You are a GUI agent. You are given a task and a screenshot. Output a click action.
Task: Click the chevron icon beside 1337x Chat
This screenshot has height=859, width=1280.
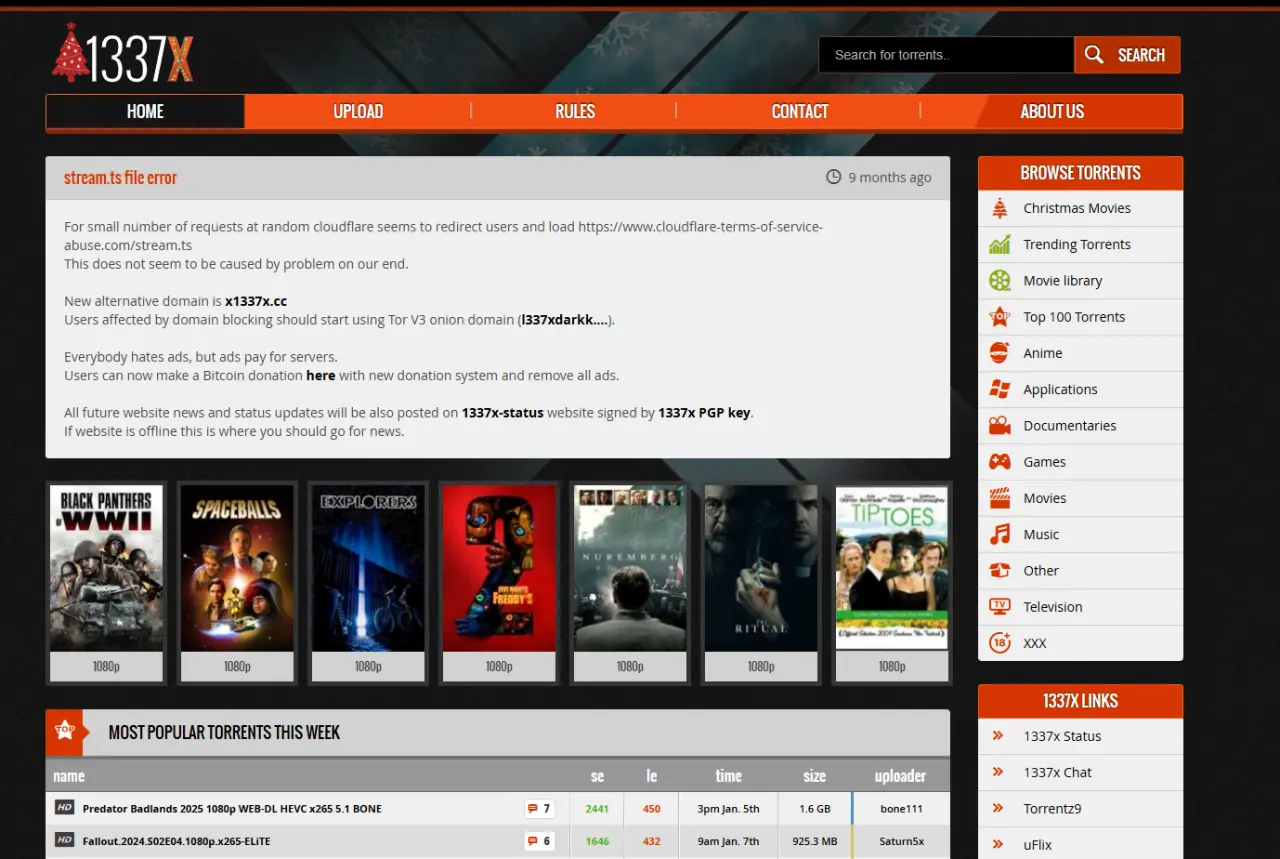point(998,772)
